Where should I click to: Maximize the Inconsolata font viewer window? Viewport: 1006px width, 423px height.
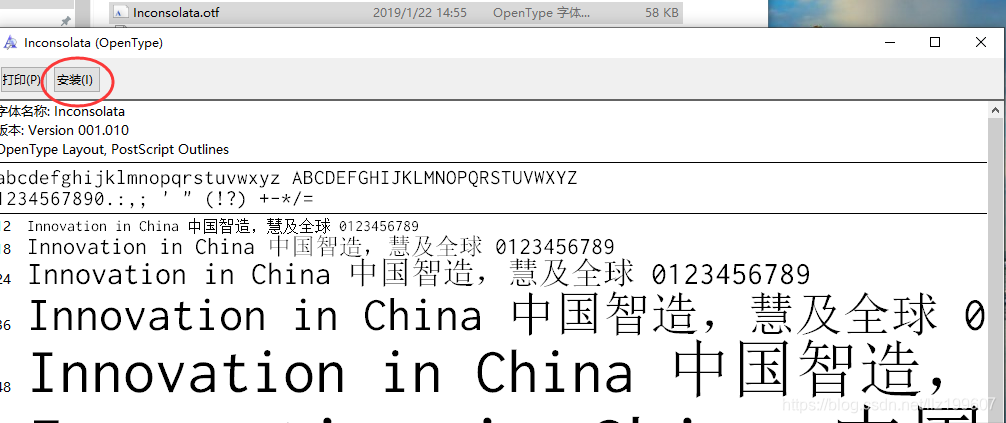click(935, 42)
